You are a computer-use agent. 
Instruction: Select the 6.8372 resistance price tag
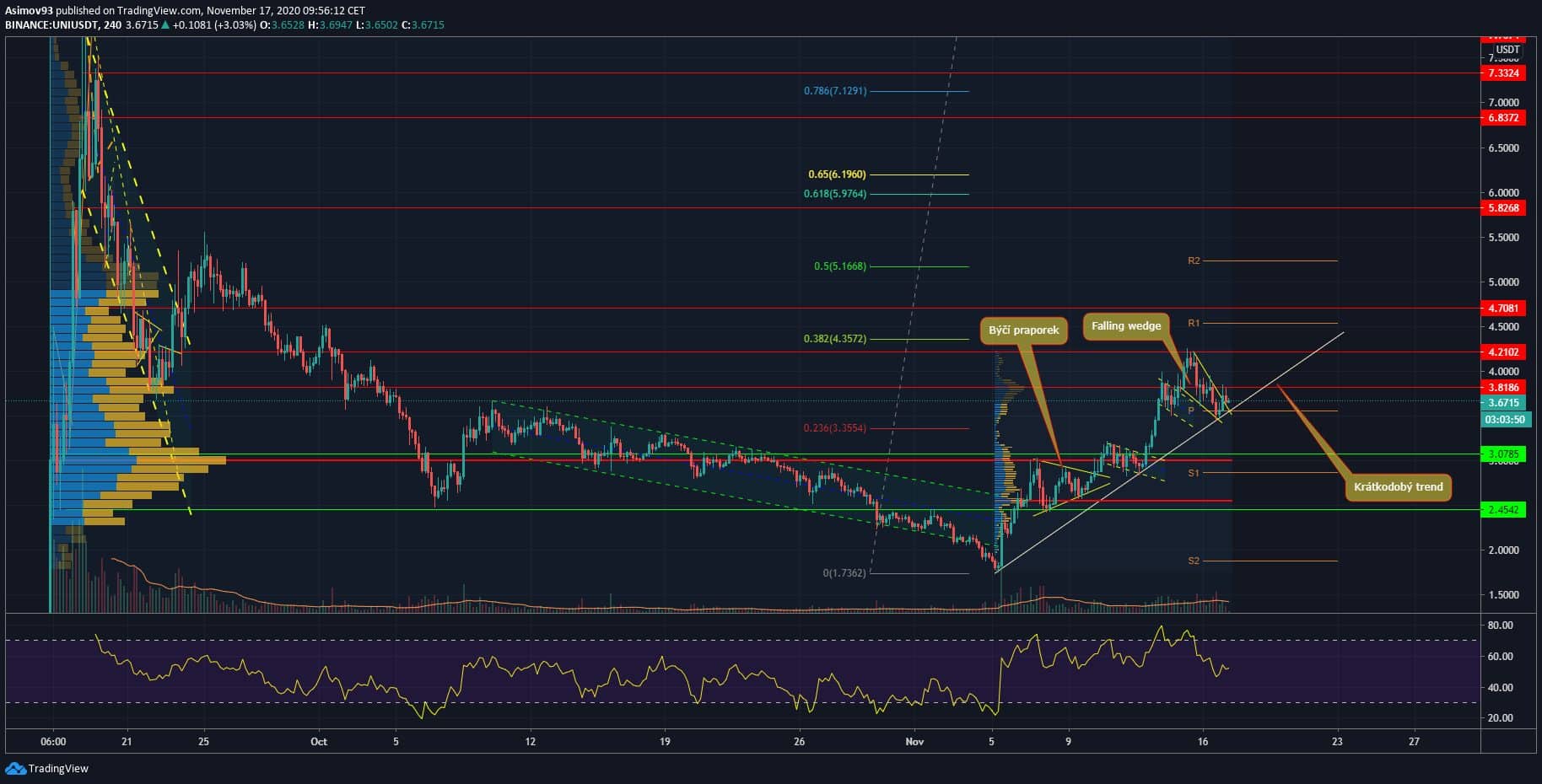tap(1503, 118)
